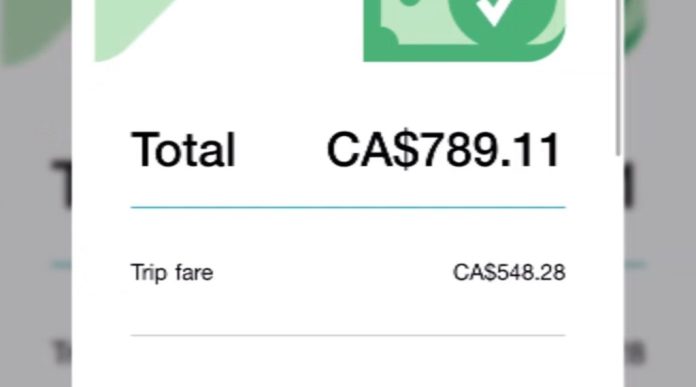
Task: Click the green banknote illustration
Action: pos(464,30)
